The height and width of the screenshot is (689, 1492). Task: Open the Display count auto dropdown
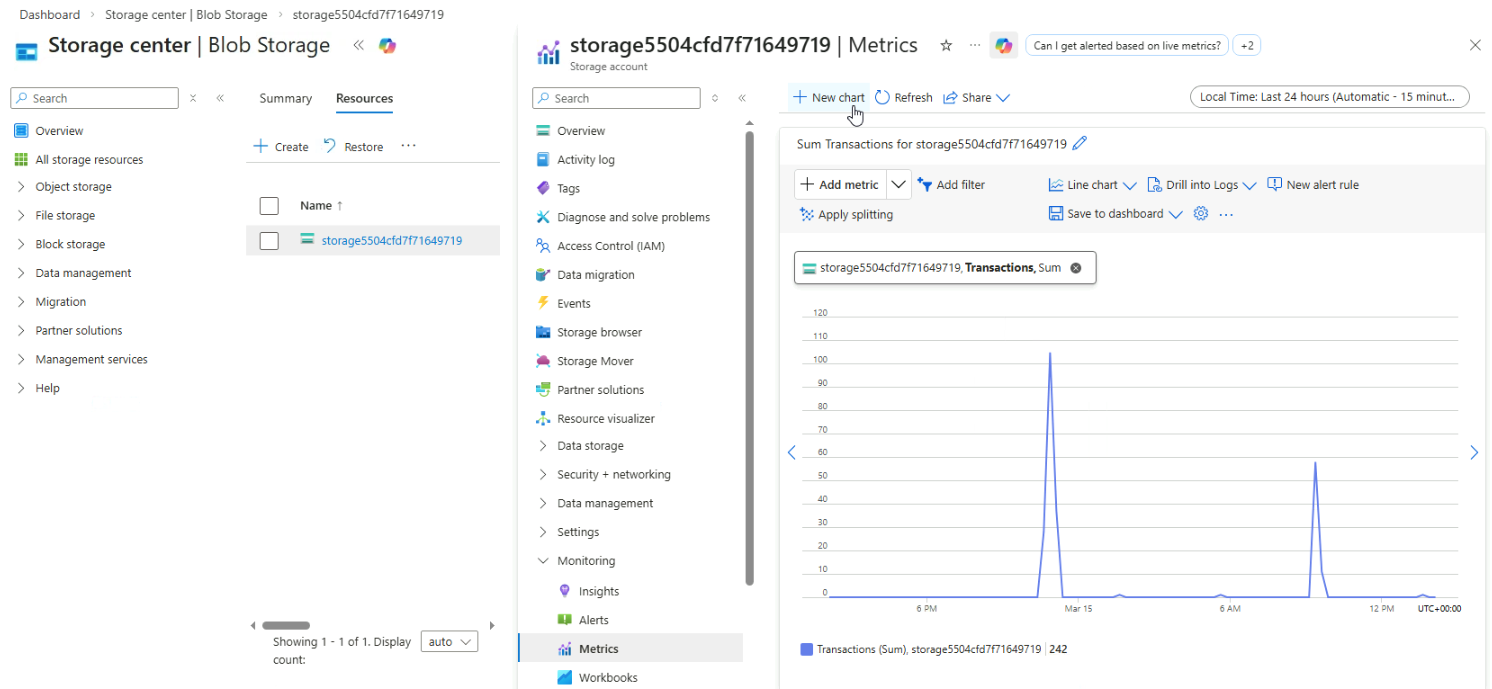pos(449,642)
